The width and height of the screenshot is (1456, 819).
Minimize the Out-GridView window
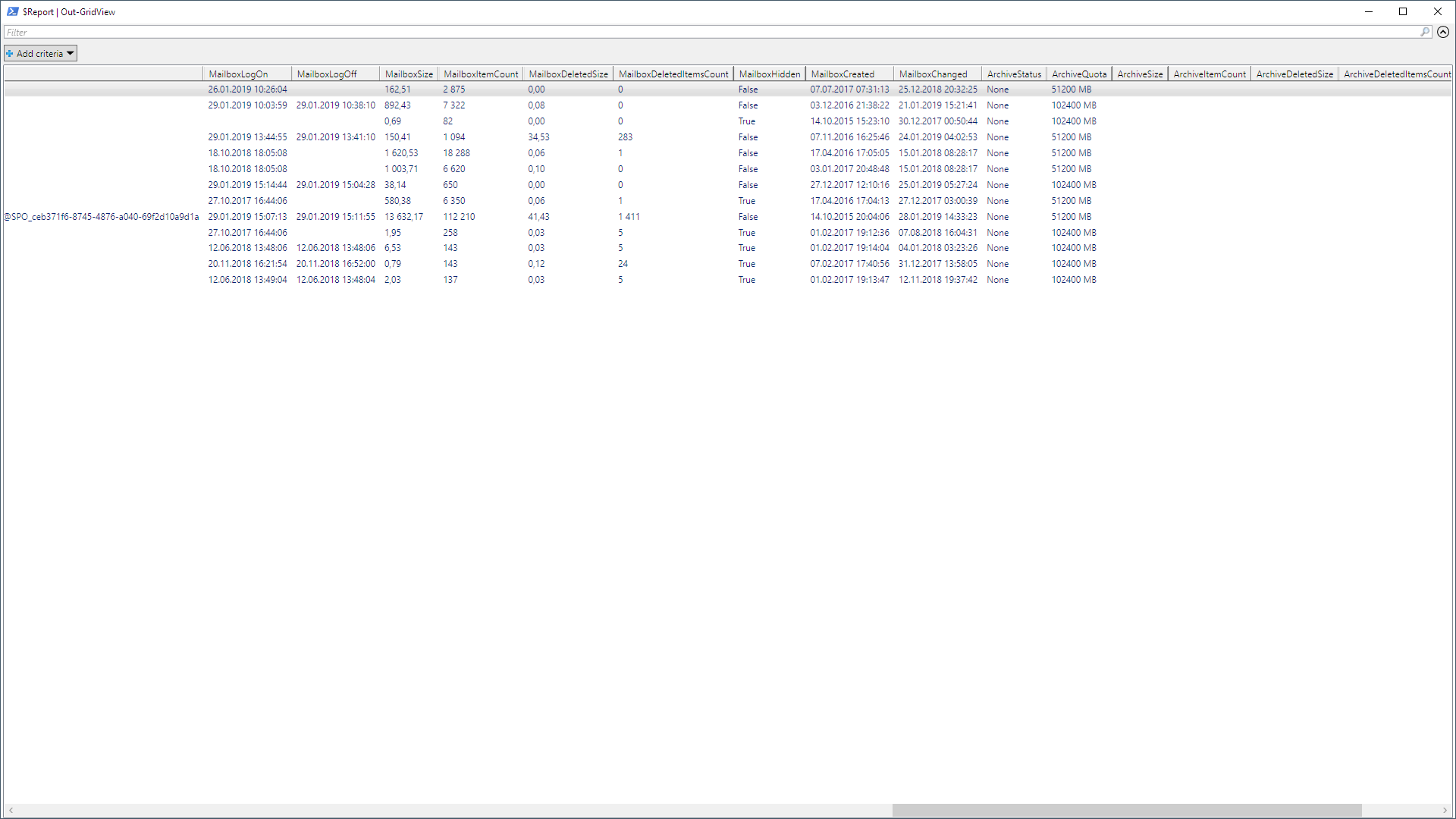[1369, 11]
